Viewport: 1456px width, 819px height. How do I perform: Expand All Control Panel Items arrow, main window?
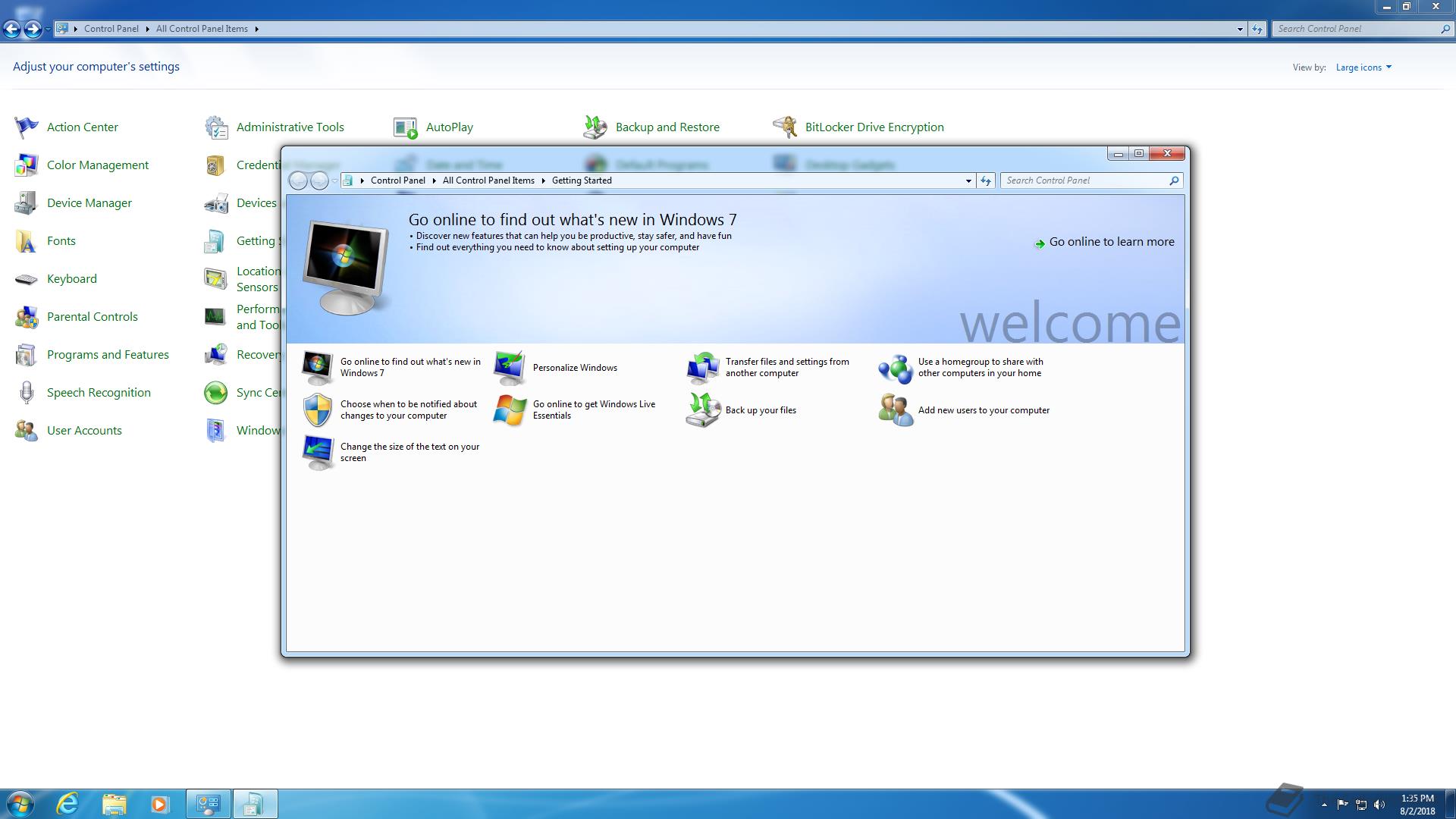point(256,29)
